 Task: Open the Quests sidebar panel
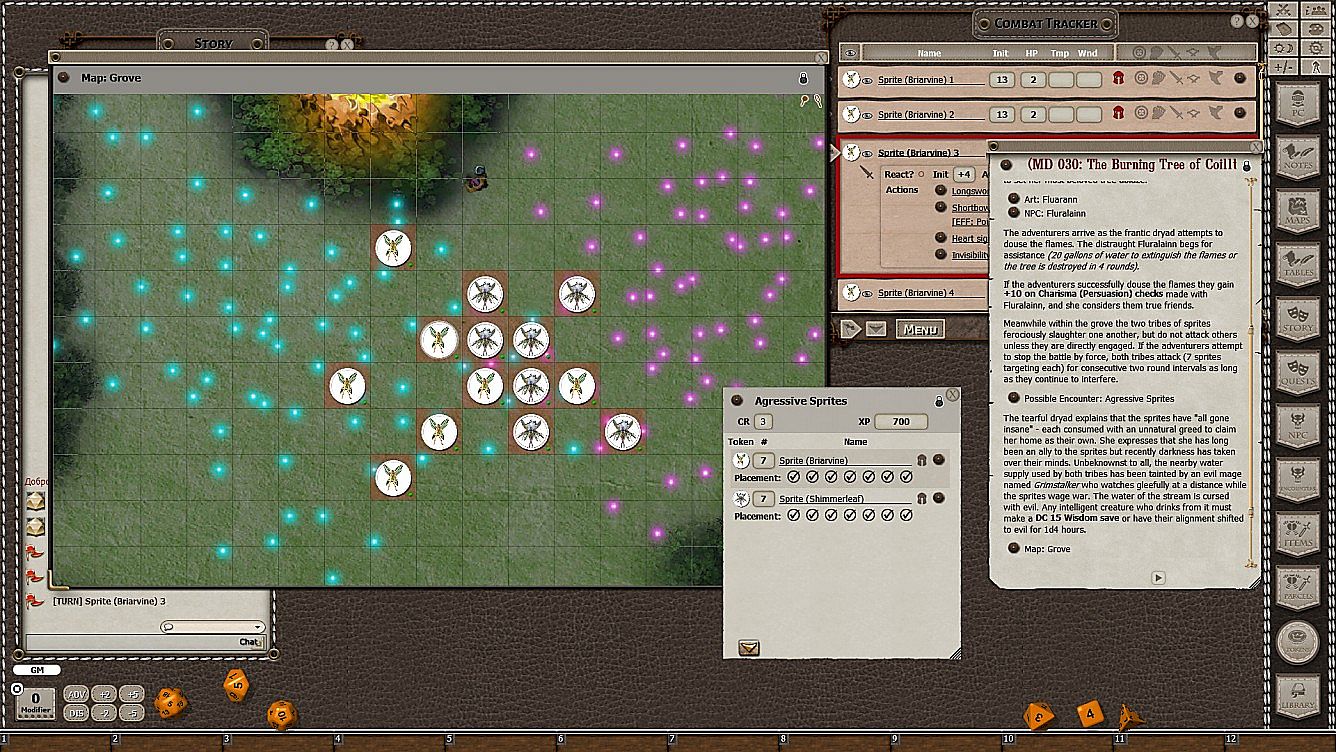[1298, 373]
